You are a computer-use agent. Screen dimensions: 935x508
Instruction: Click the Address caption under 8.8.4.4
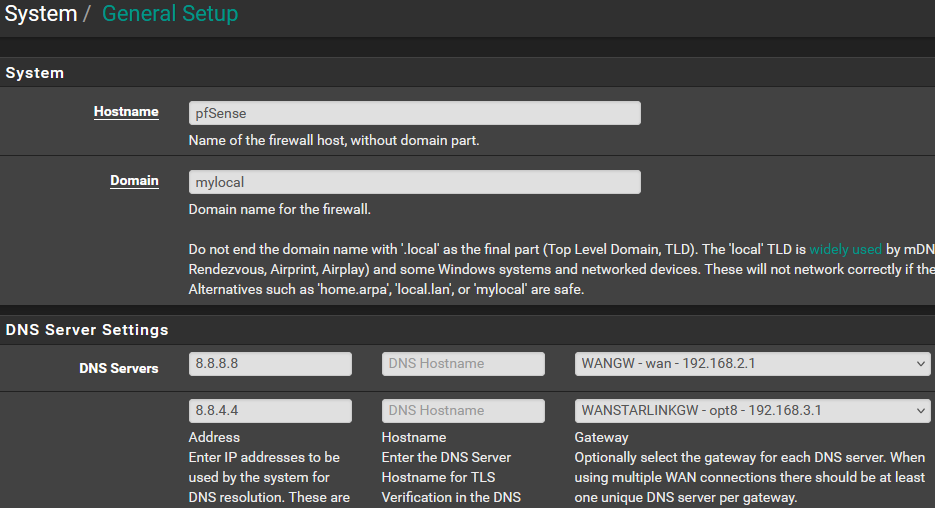coord(214,437)
